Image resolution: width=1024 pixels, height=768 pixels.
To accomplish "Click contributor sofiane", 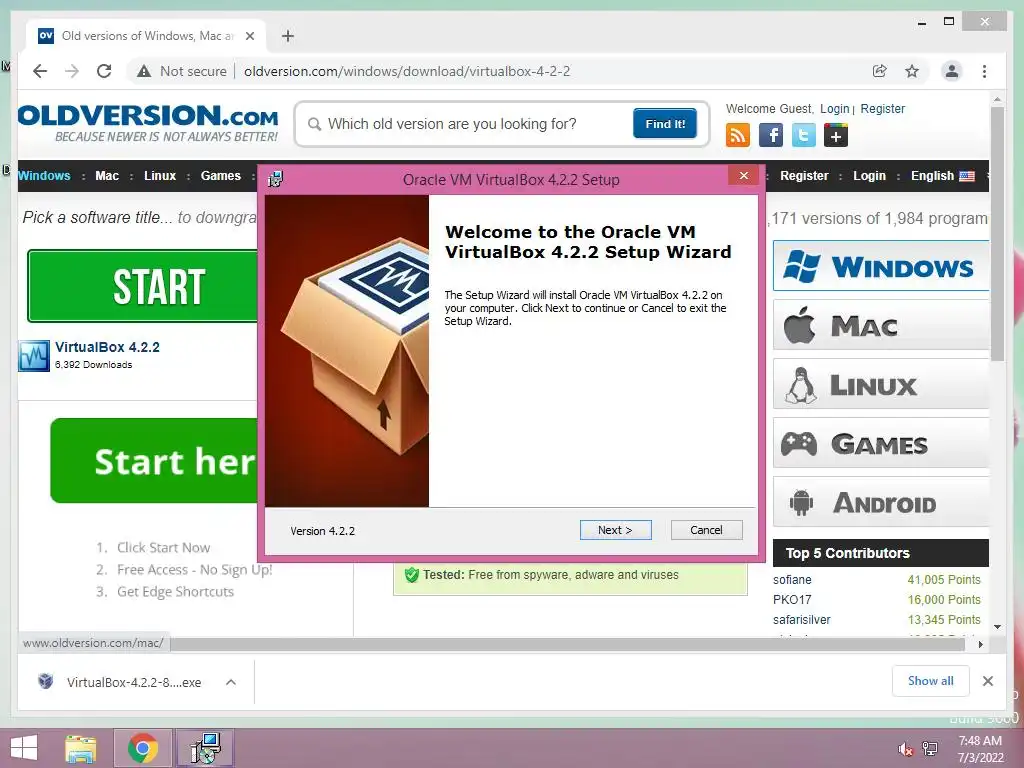I will point(792,579).
